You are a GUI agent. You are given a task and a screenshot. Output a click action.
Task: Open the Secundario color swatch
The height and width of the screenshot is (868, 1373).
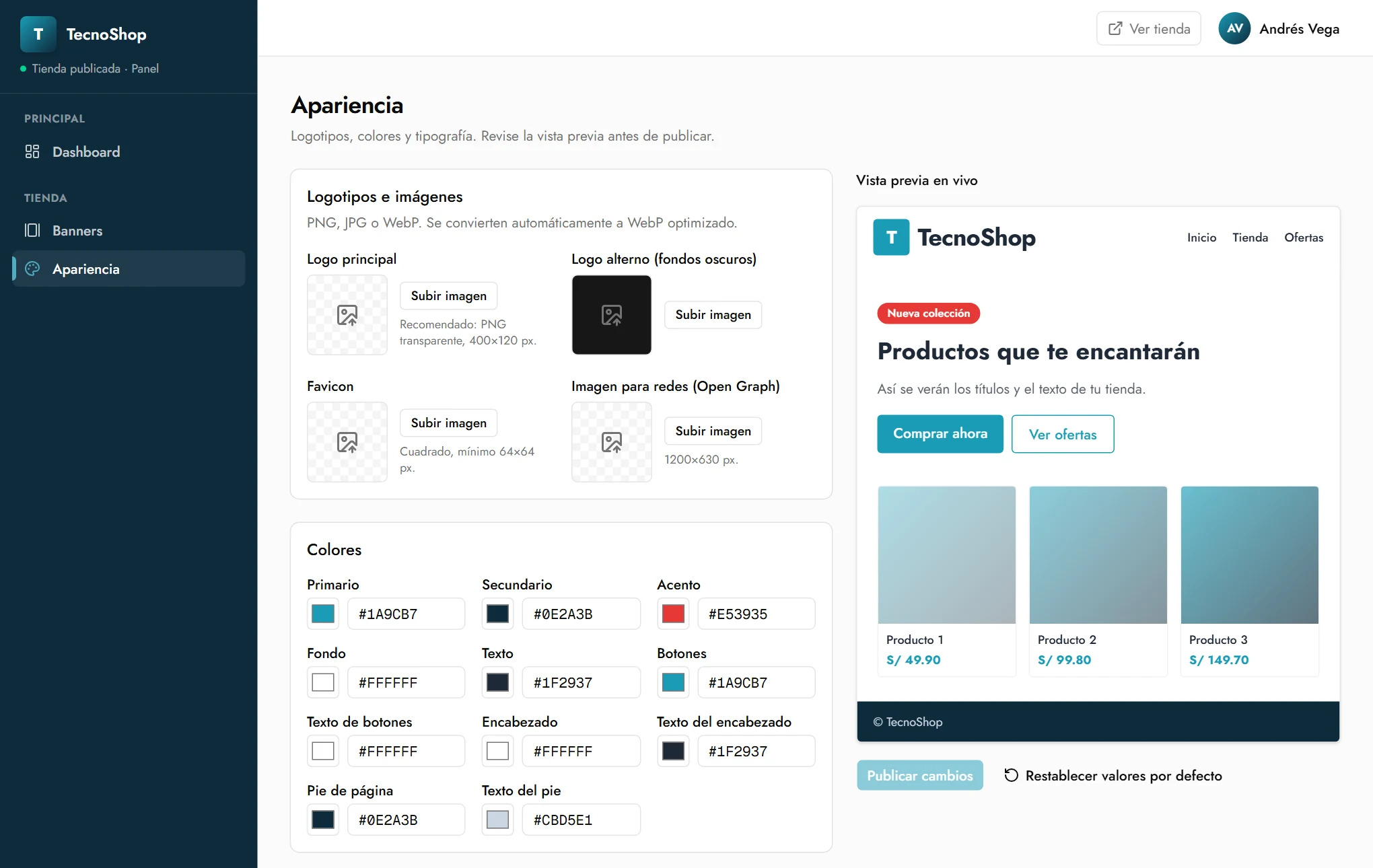pos(498,614)
